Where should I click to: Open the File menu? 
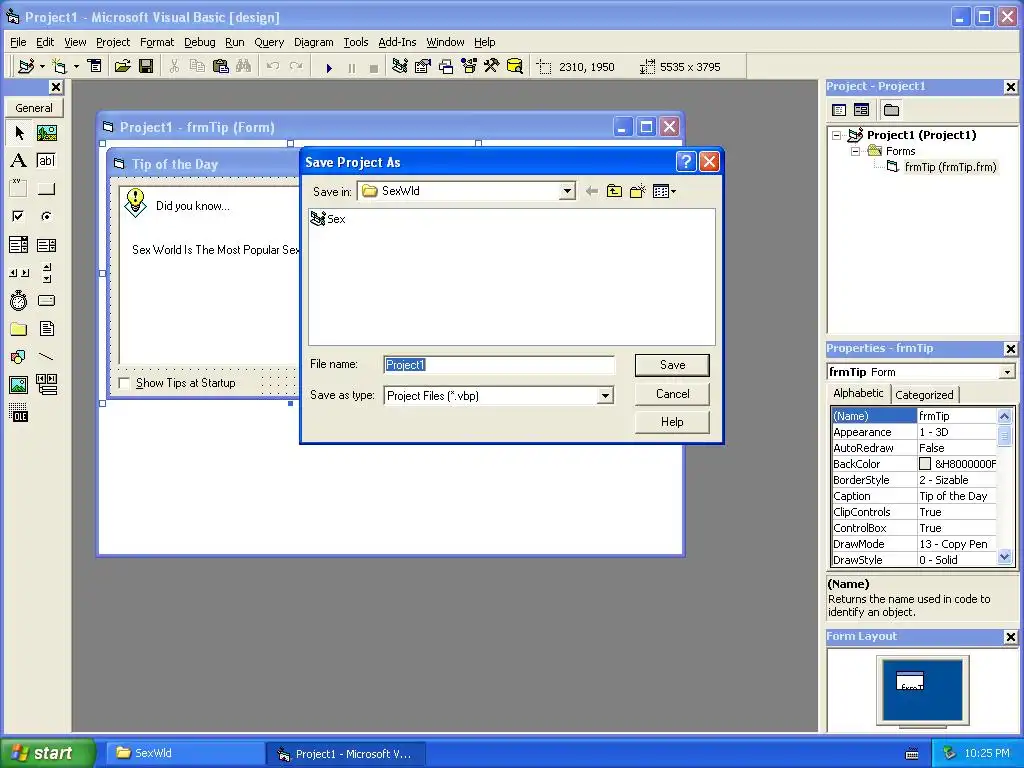coord(18,42)
